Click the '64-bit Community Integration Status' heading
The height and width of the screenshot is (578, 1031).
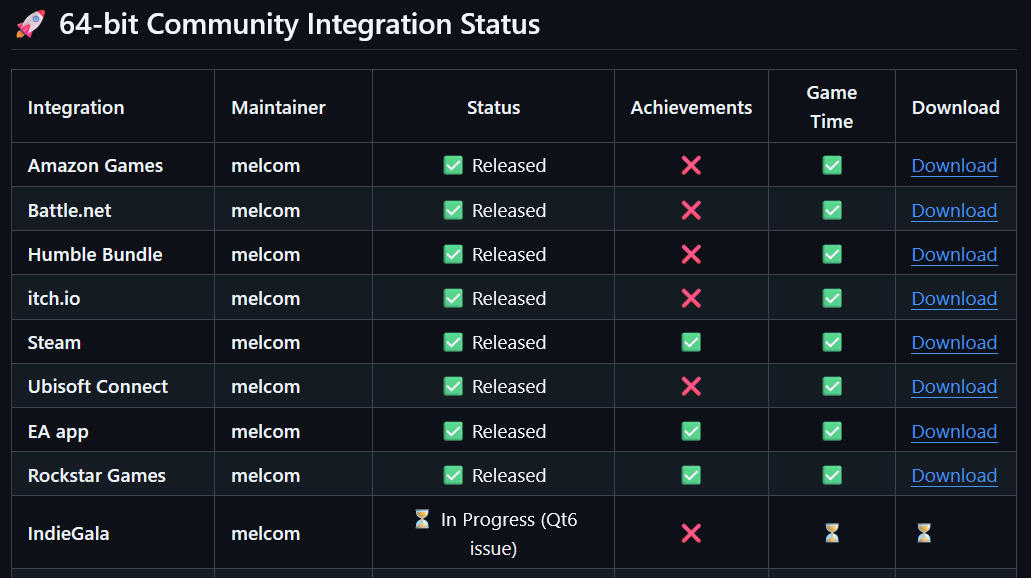[299, 24]
